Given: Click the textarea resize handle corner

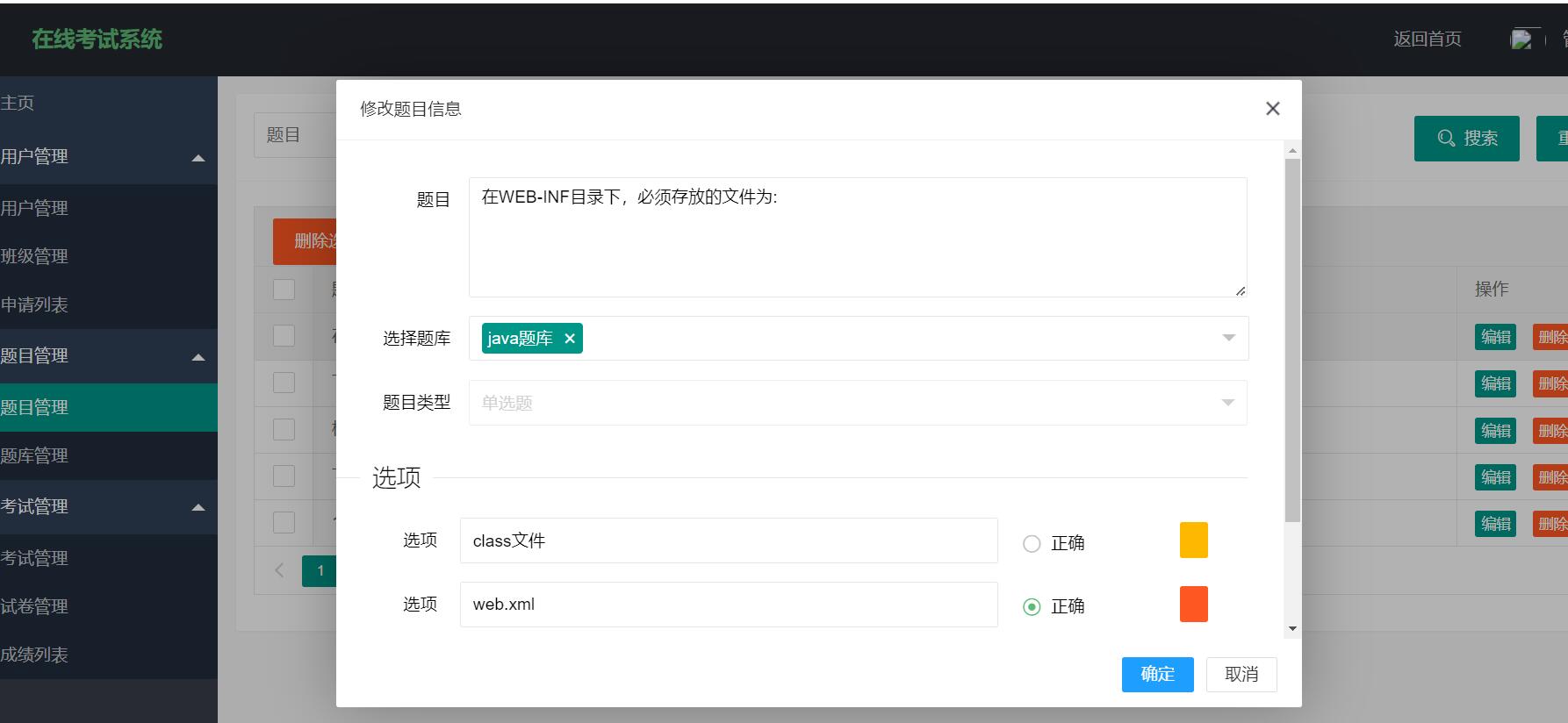Looking at the screenshot, I should click(1240, 290).
